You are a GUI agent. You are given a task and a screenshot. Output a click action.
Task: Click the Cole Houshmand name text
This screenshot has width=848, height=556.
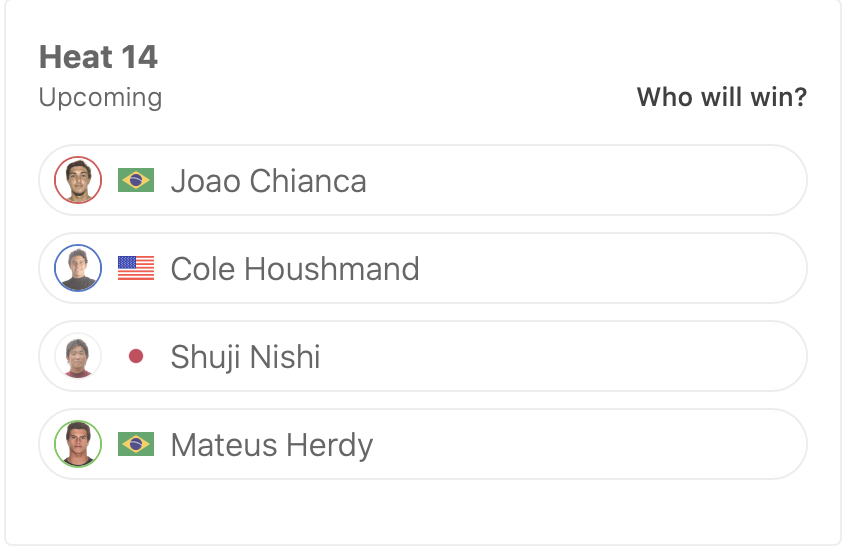click(295, 269)
